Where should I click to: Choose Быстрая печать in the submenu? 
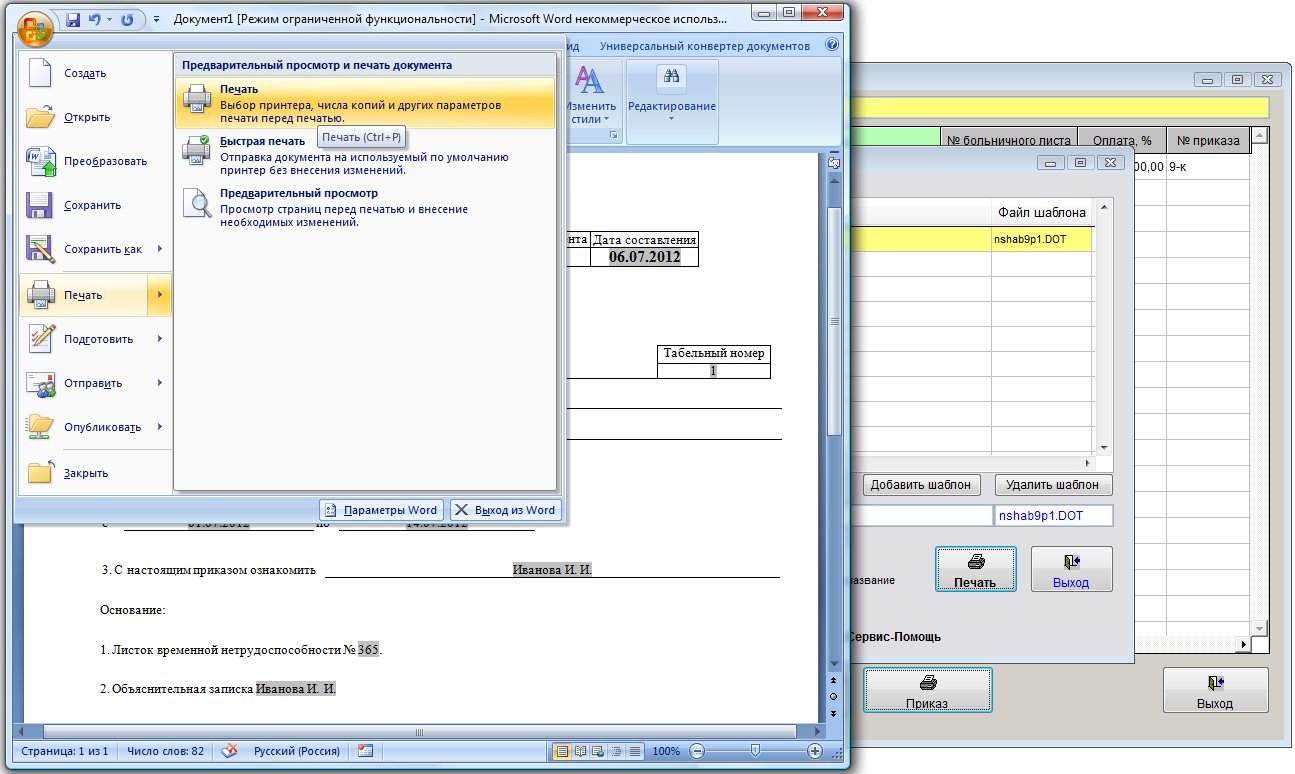[x=365, y=155]
